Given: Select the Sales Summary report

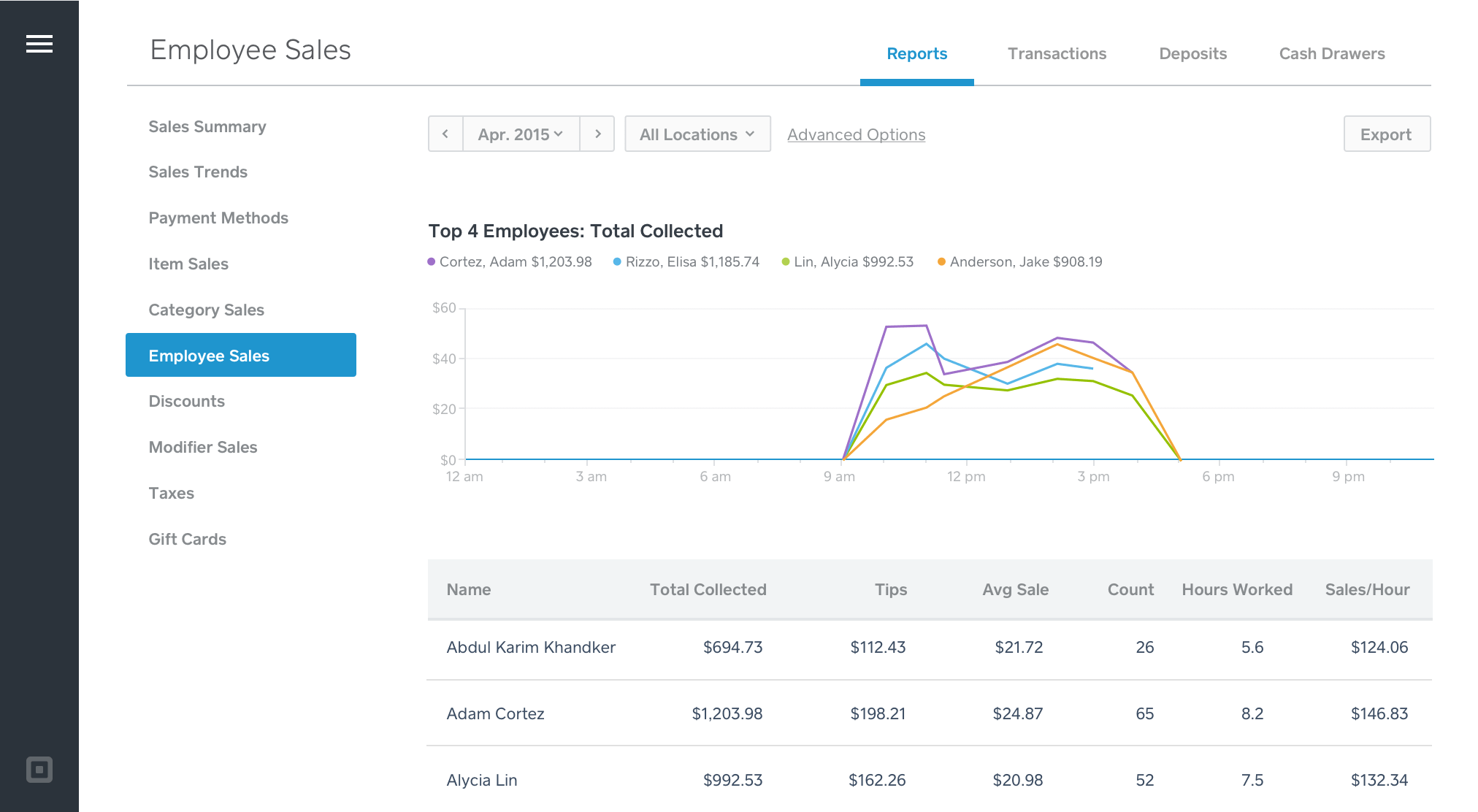Looking at the screenshot, I should click(207, 126).
